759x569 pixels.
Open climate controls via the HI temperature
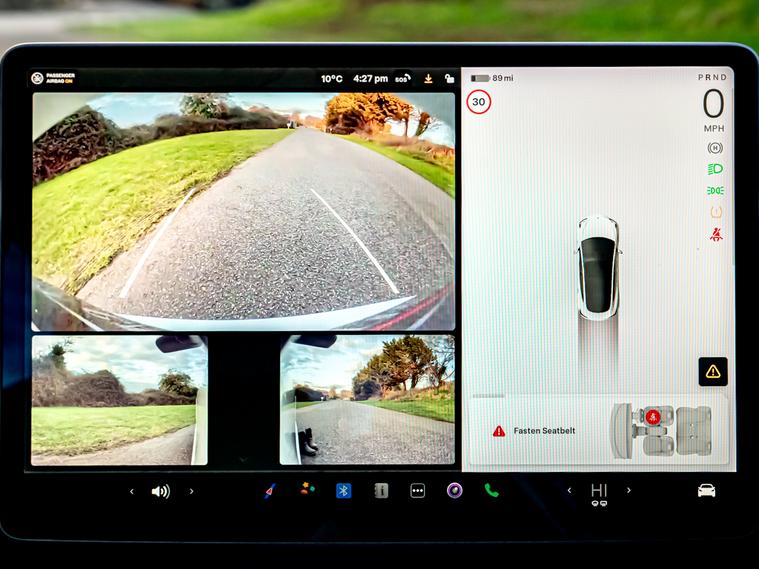[x=599, y=490]
